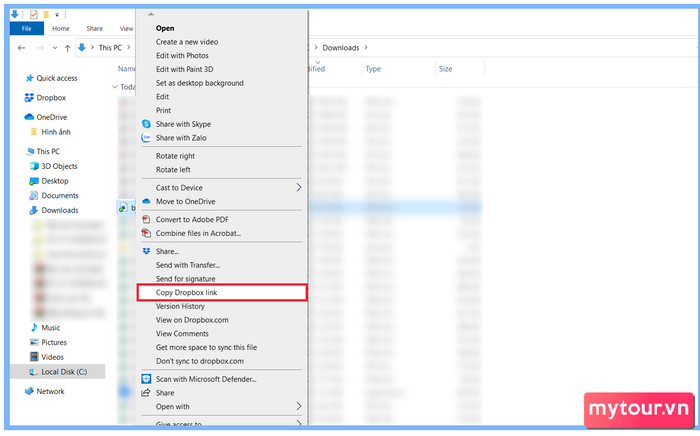This screenshot has height=436, width=700.
Task: Open Documents in the navigation pane
Action: [x=60, y=196]
